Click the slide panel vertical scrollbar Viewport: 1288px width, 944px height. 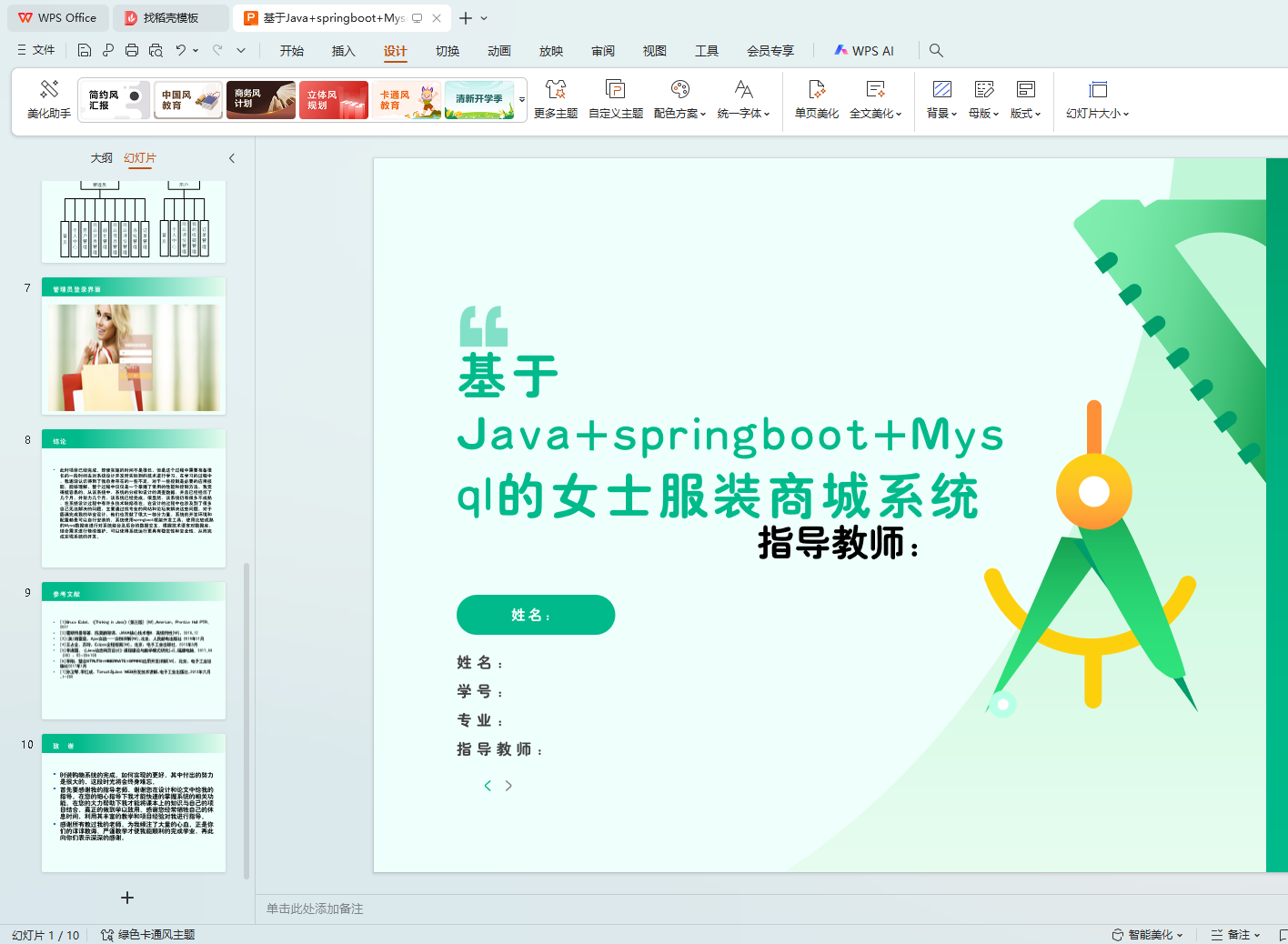[247, 720]
